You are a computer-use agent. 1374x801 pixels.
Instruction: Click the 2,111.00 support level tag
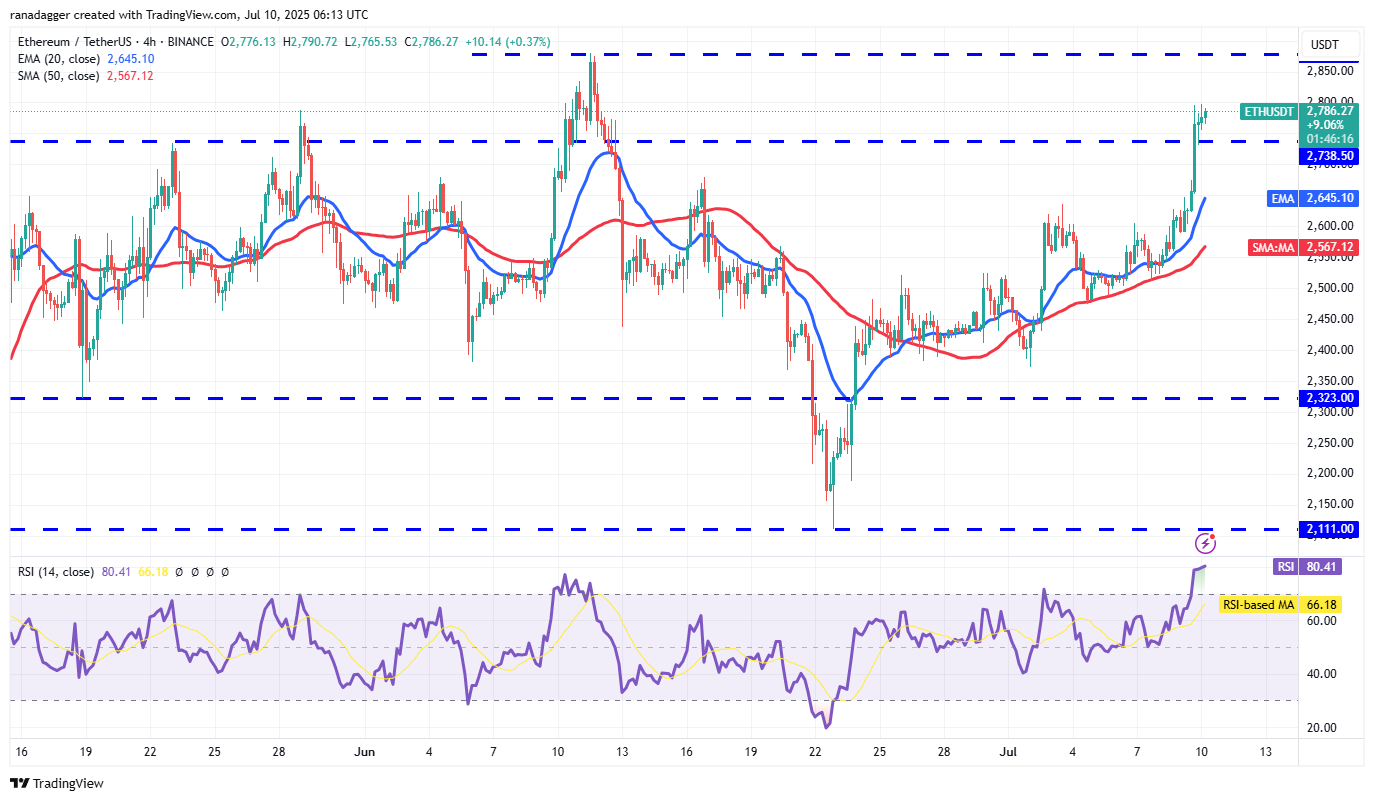click(1328, 529)
